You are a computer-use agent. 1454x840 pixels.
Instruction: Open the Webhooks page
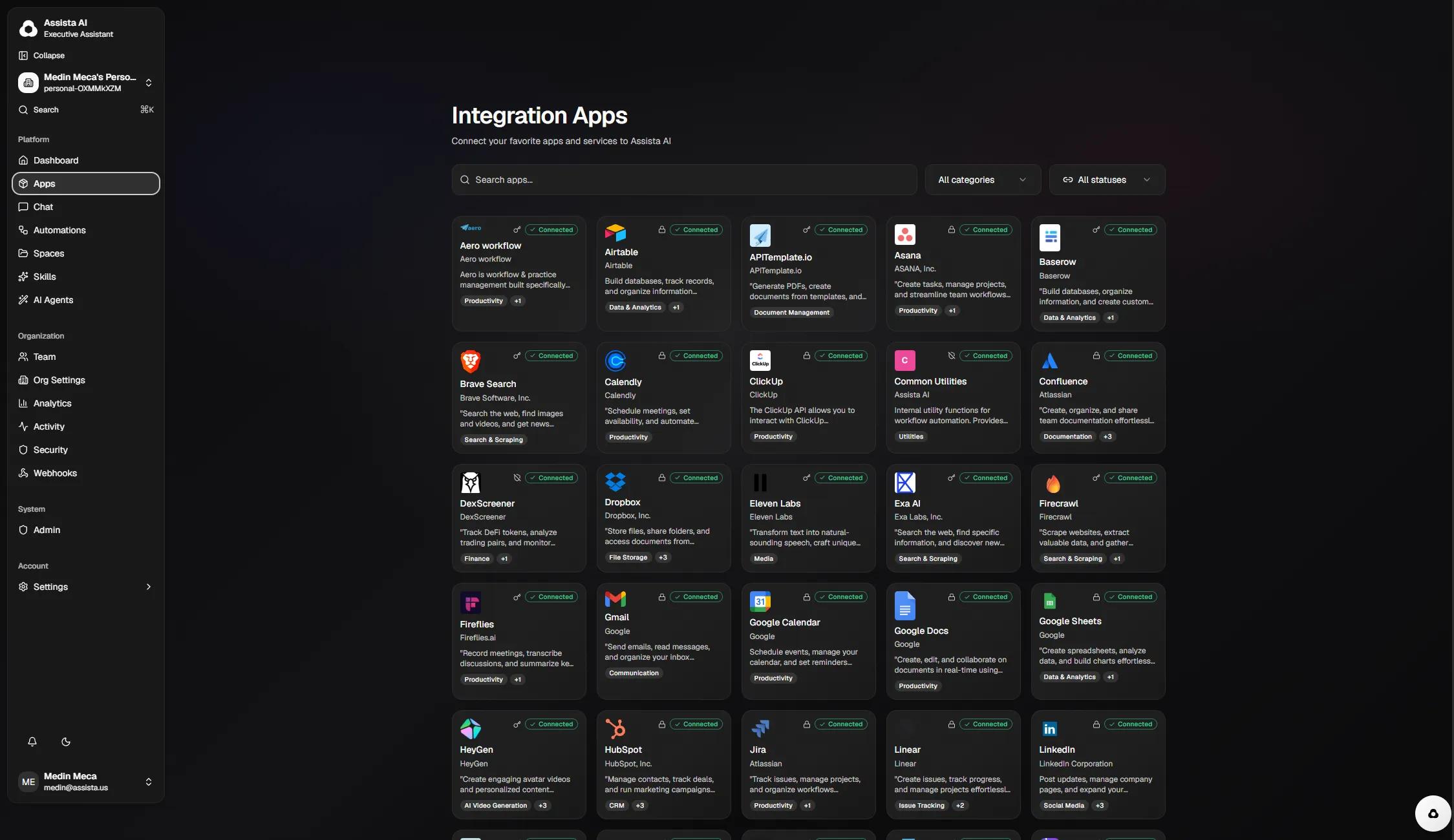pyautogui.click(x=55, y=473)
